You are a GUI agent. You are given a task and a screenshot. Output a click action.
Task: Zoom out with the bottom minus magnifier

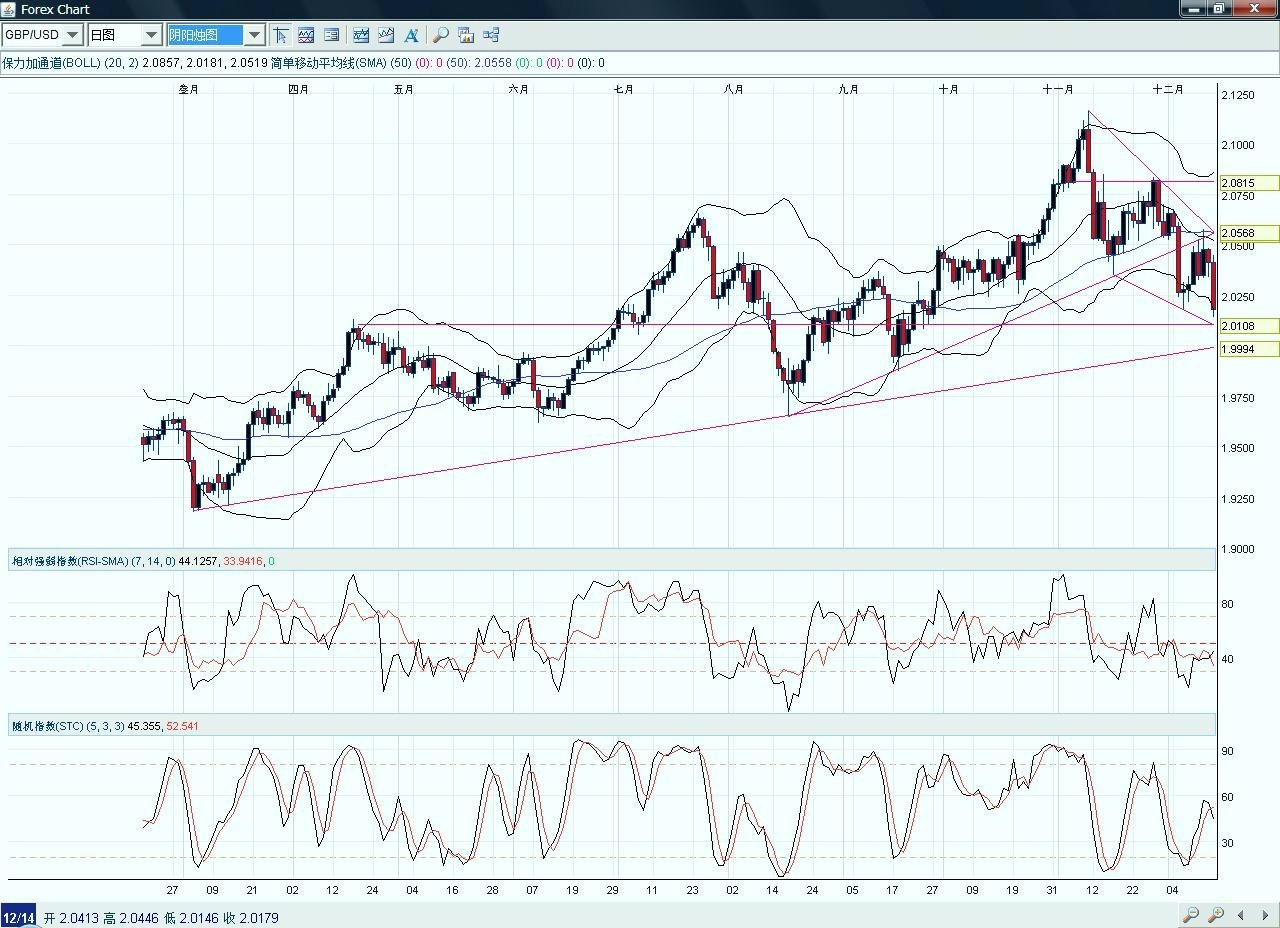point(1190,915)
